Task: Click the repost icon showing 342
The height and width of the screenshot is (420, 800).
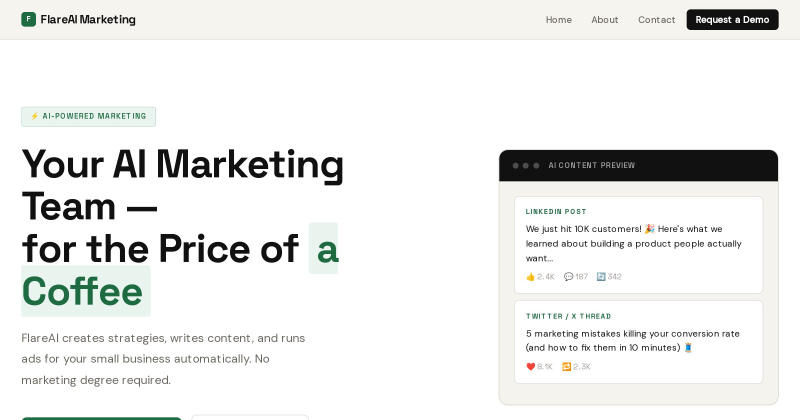Action: [x=601, y=277]
